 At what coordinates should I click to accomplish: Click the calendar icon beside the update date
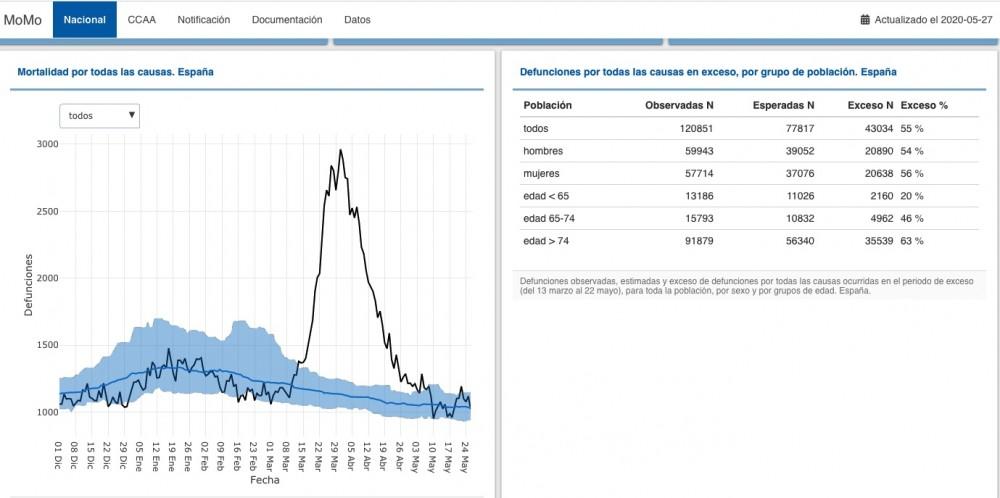click(x=865, y=20)
